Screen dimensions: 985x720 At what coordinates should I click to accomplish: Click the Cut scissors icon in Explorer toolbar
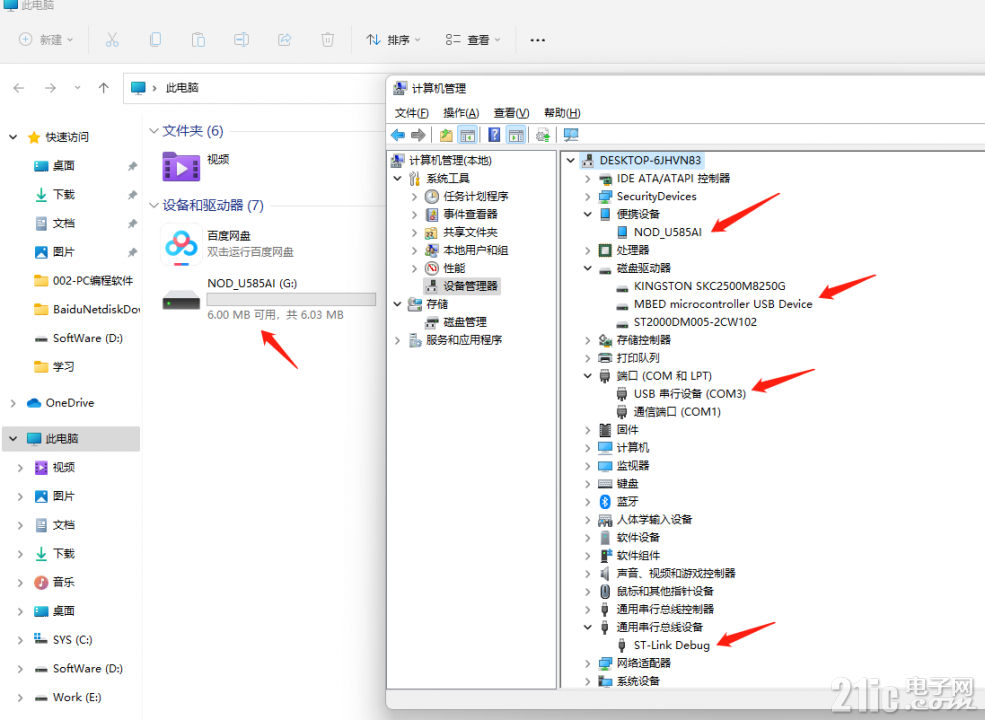112,40
